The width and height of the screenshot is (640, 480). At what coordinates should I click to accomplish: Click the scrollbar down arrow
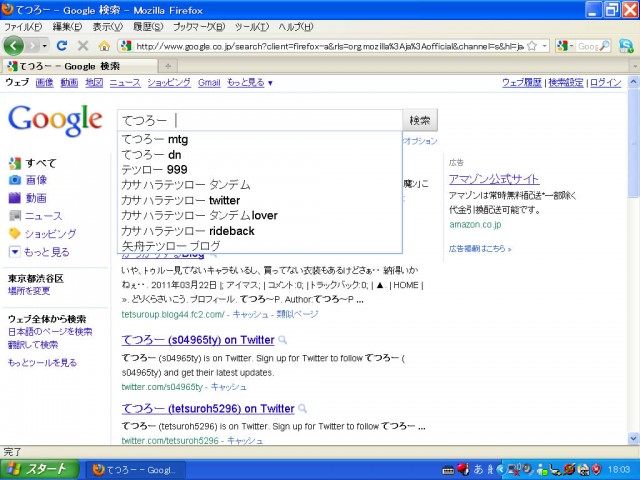633,439
